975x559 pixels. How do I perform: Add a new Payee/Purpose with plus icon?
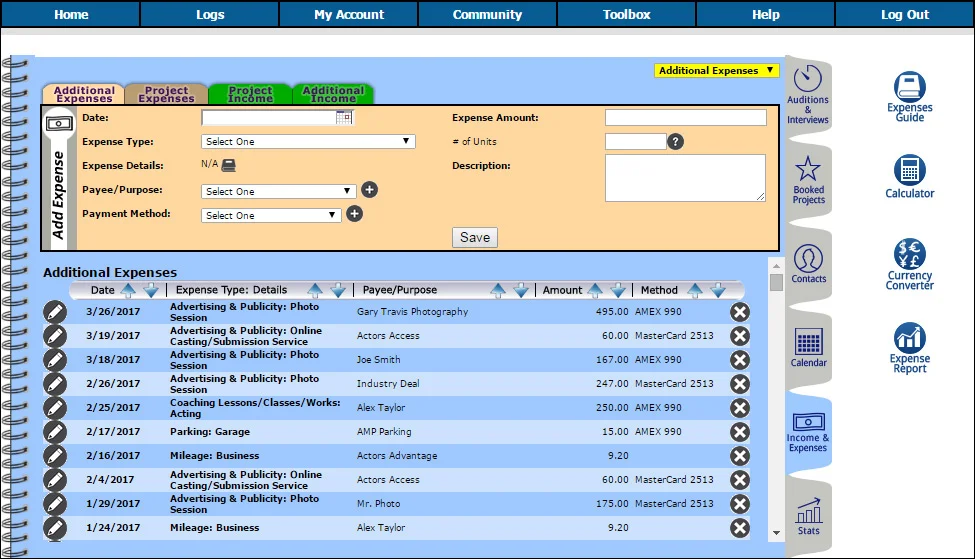(369, 190)
